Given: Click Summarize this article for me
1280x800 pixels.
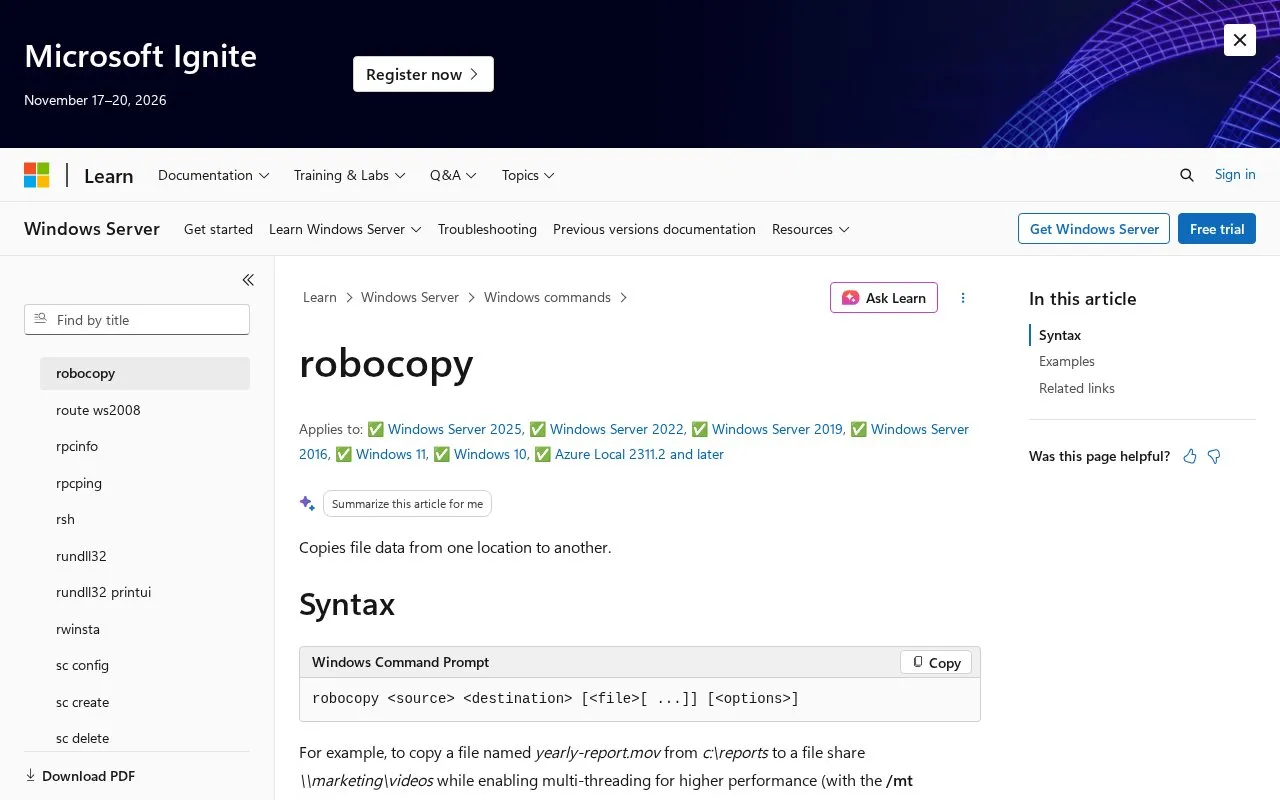Looking at the screenshot, I should tap(407, 504).
